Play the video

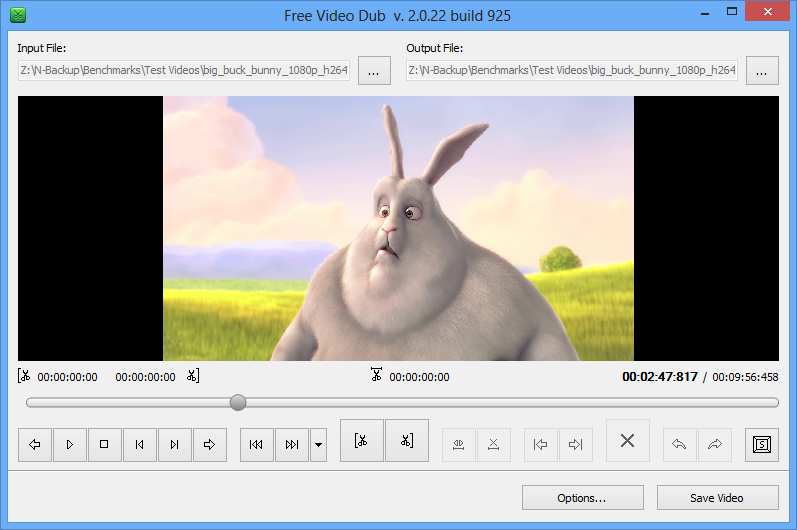[70, 445]
